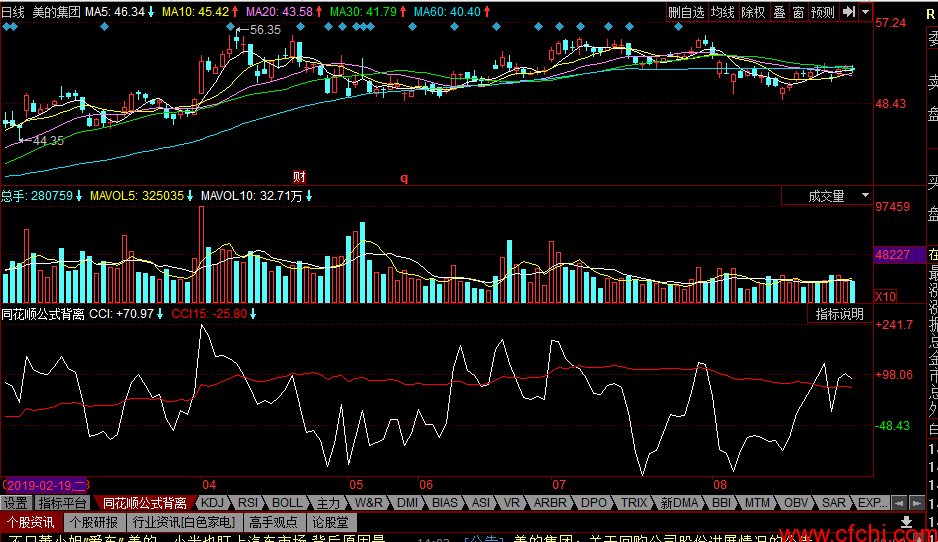Switch to the EXP... indicator tab
Image resolution: width=938 pixels, height=542 pixels.
point(872,503)
